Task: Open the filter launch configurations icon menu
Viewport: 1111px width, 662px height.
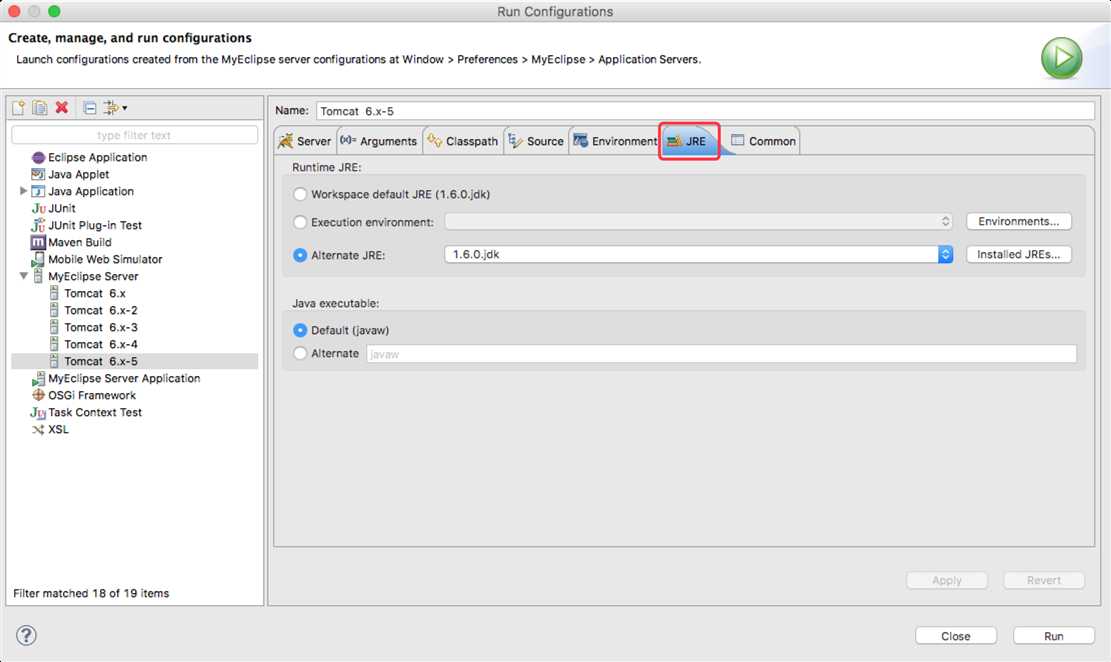Action: [x=115, y=108]
